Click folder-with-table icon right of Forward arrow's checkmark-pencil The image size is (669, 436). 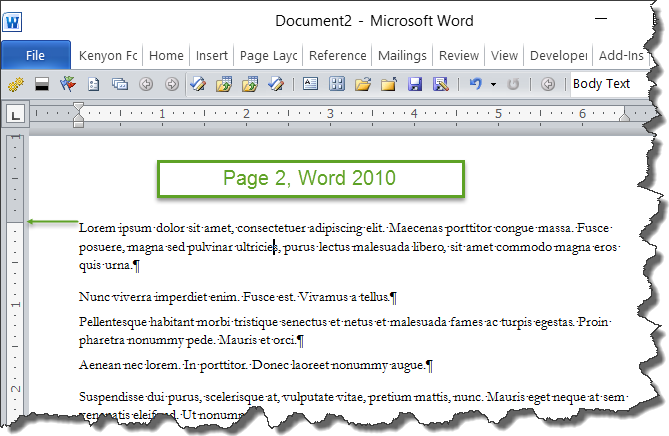(224, 84)
